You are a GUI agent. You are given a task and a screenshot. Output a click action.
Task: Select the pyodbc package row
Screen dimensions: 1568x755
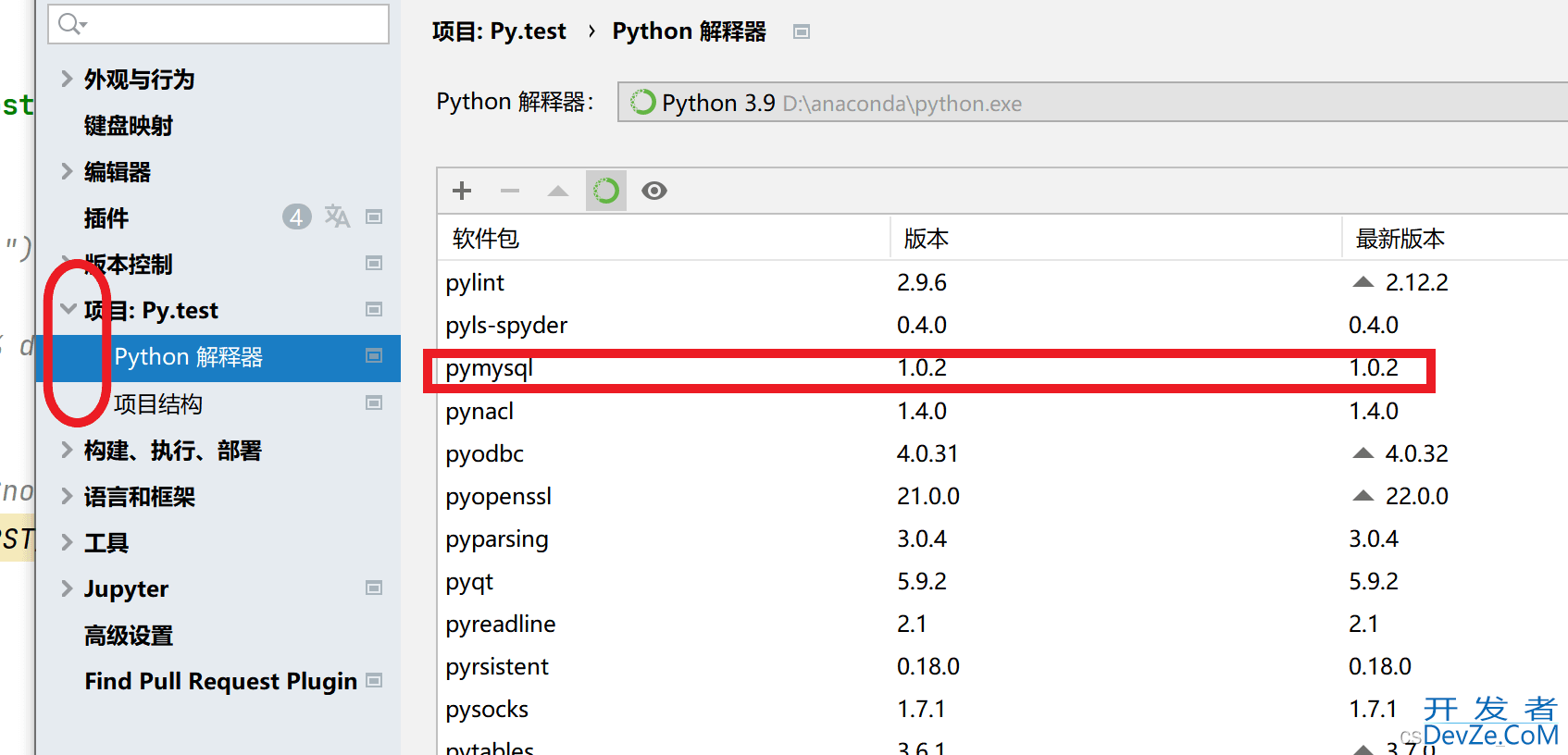click(x=1002, y=453)
